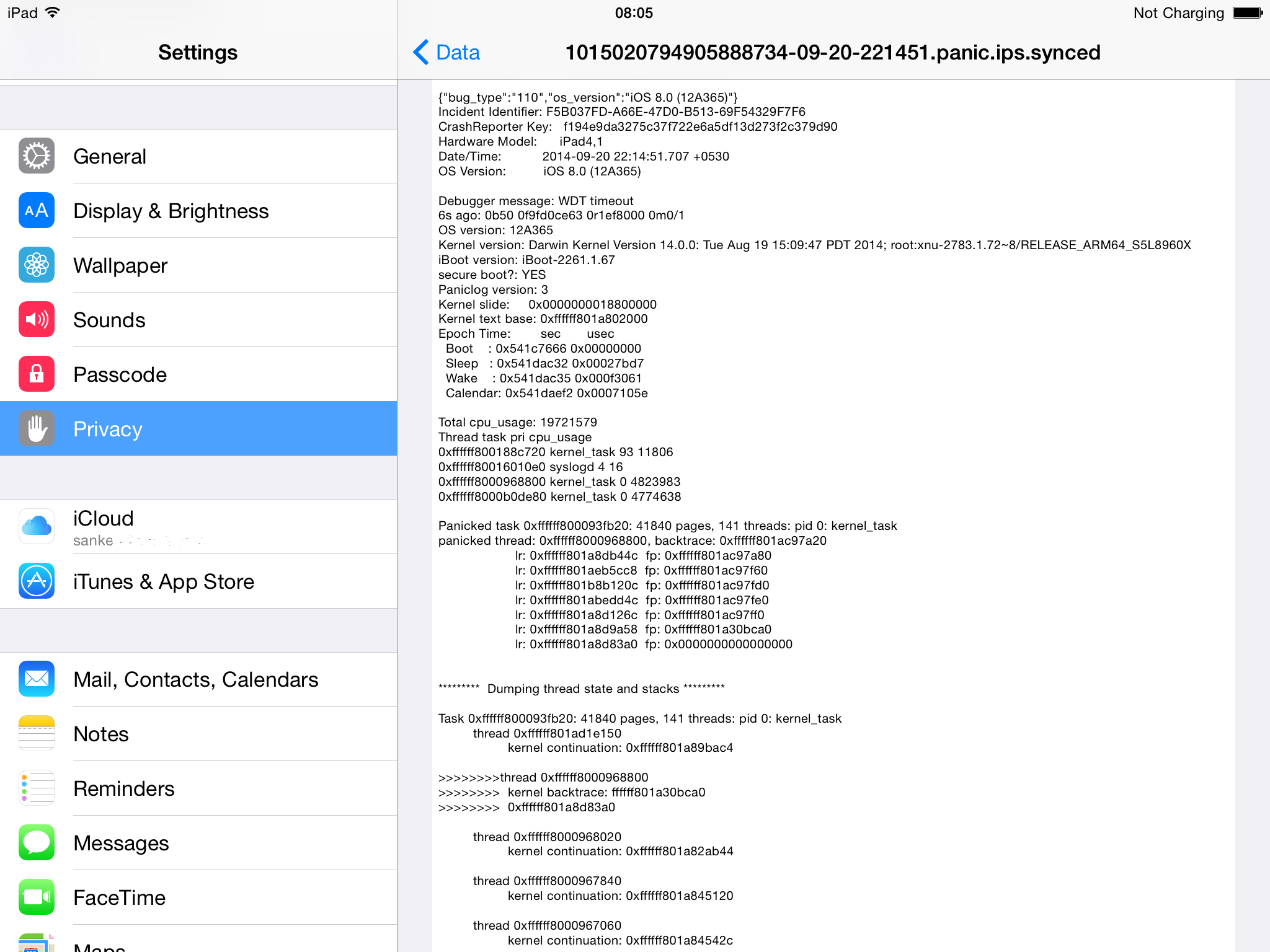Tap the General gear icon

pyautogui.click(x=37, y=156)
